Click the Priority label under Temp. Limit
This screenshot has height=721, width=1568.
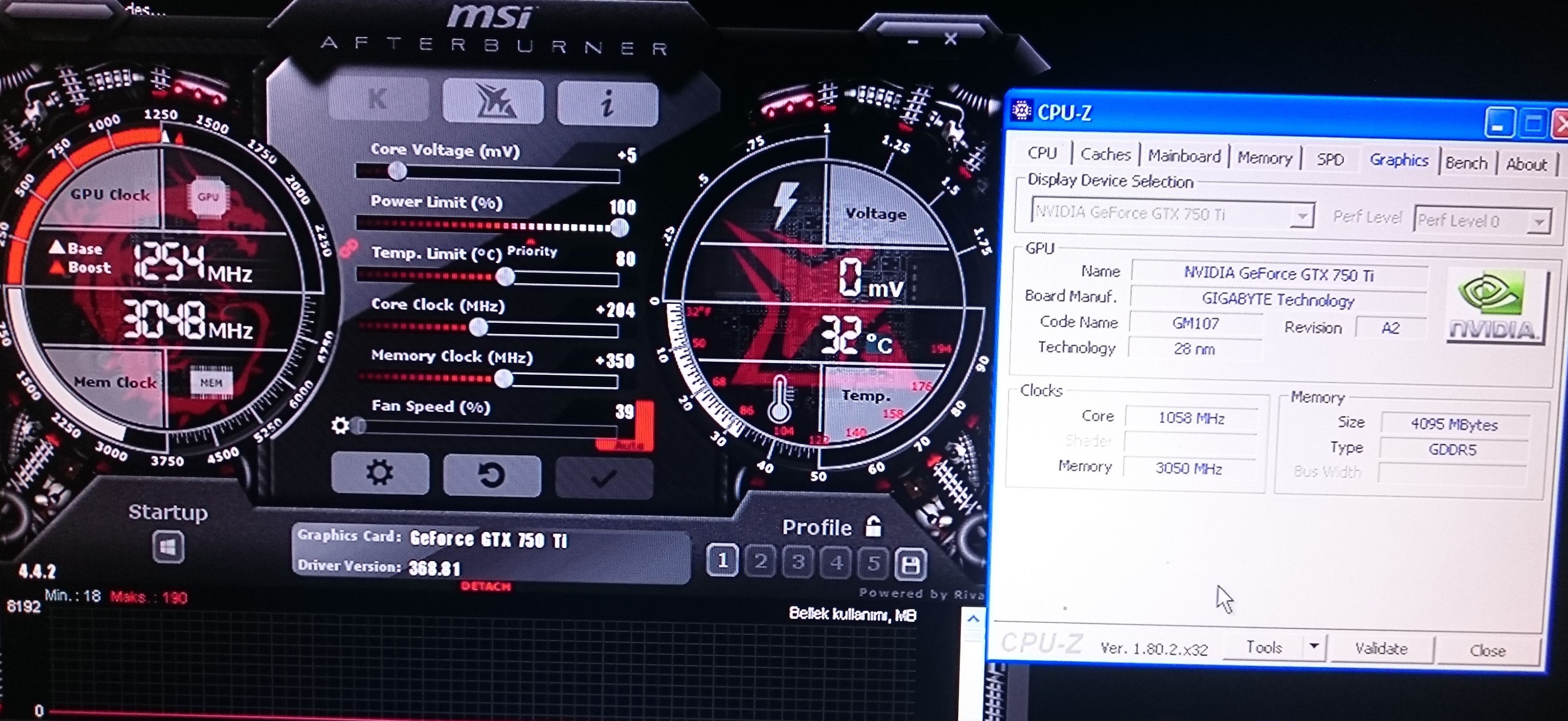(531, 251)
